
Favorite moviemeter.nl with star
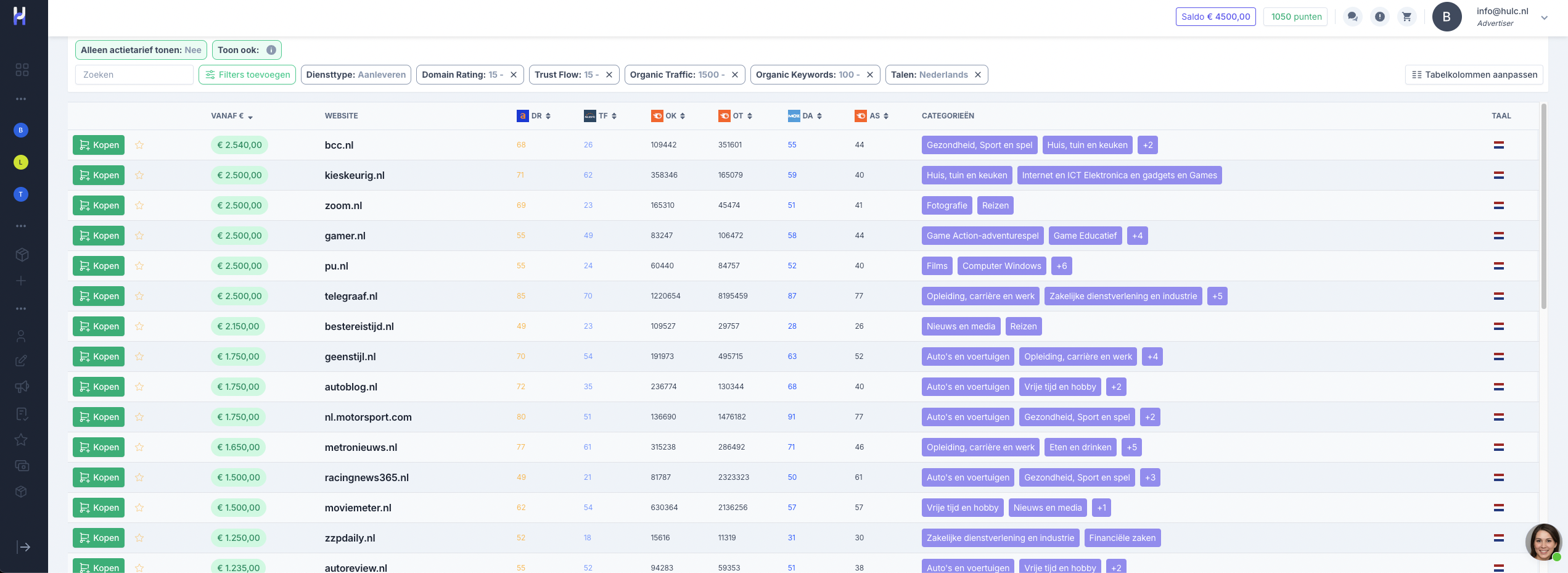(139, 508)
